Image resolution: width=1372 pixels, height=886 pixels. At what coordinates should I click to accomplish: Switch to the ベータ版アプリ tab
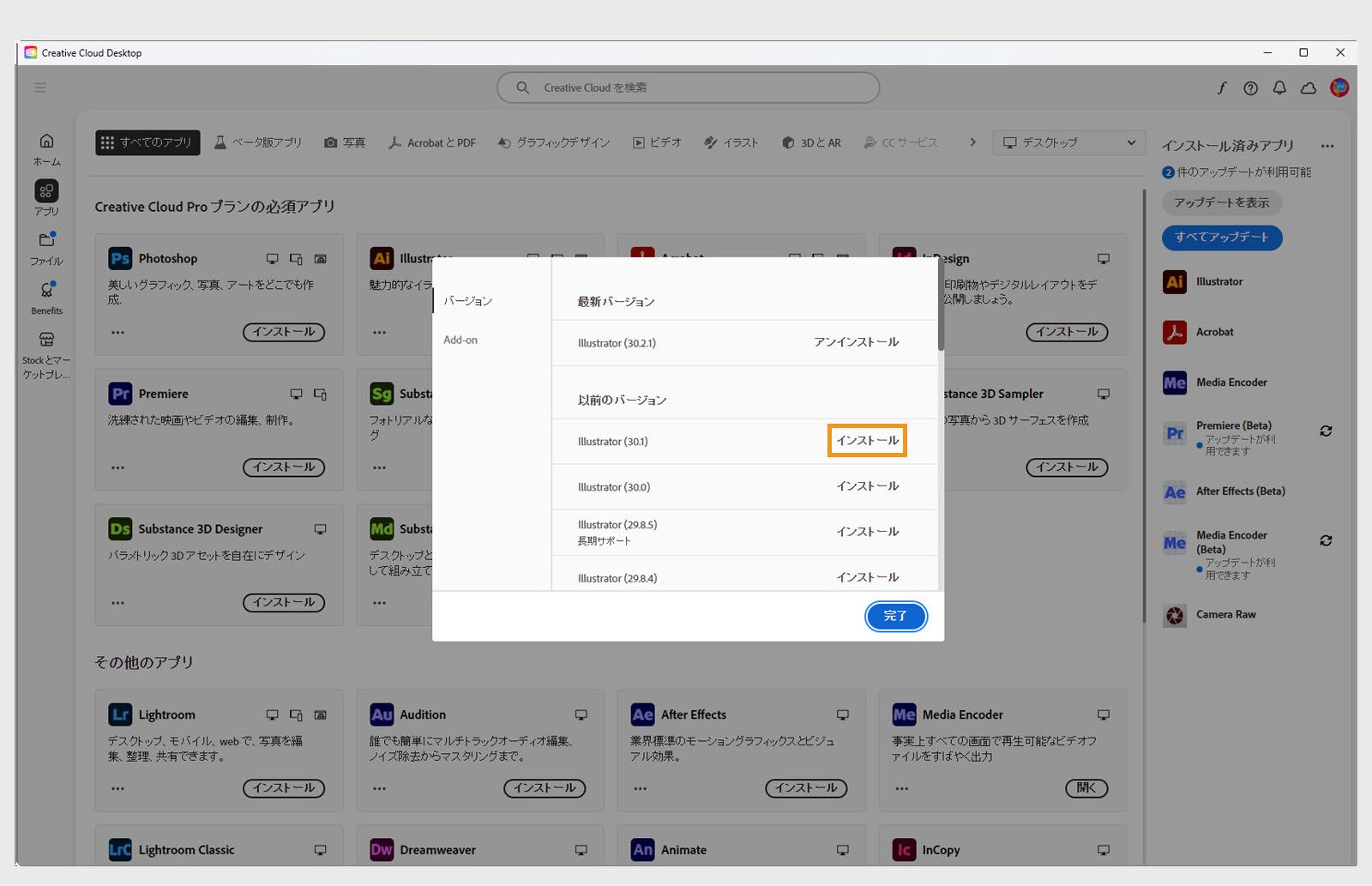coord(258,142)
